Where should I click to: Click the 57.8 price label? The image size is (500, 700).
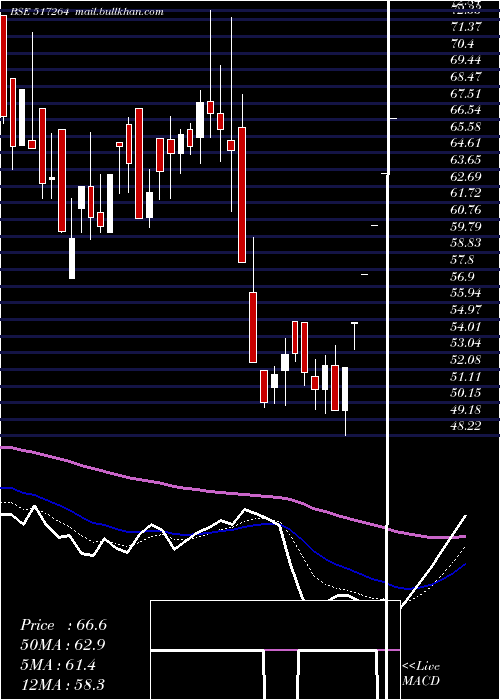[x=462, y=260]
